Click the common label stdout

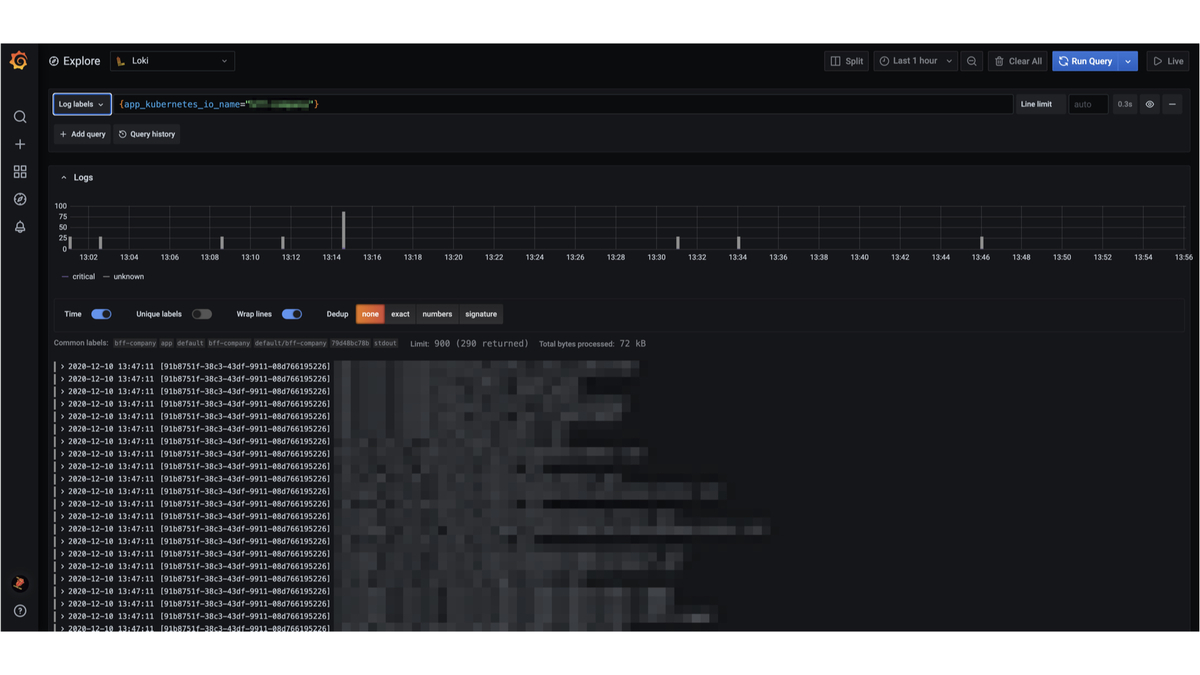coord(385,343)
